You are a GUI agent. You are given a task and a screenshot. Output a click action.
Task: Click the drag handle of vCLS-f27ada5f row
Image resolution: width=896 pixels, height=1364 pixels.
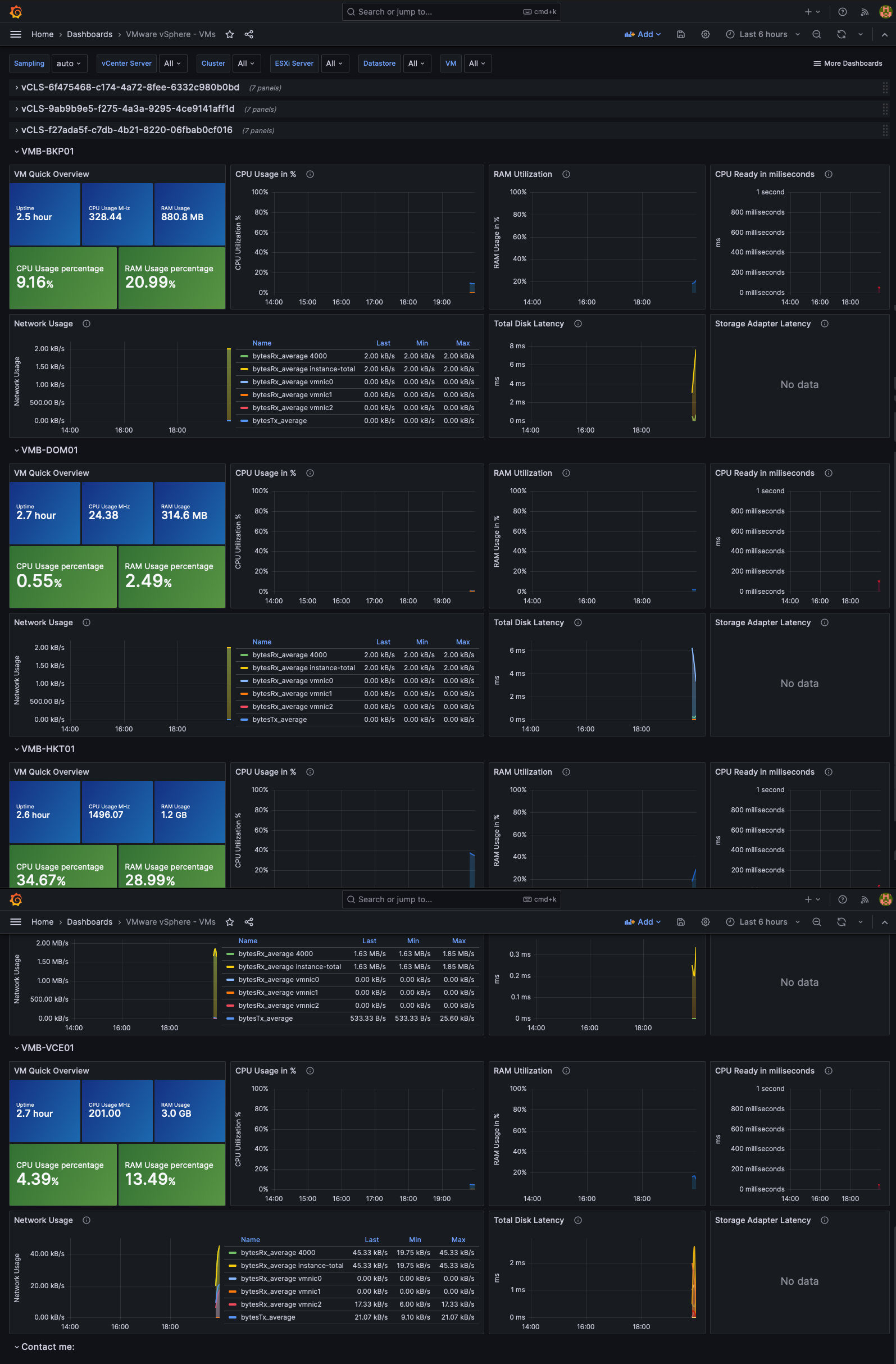pos(885,130)
